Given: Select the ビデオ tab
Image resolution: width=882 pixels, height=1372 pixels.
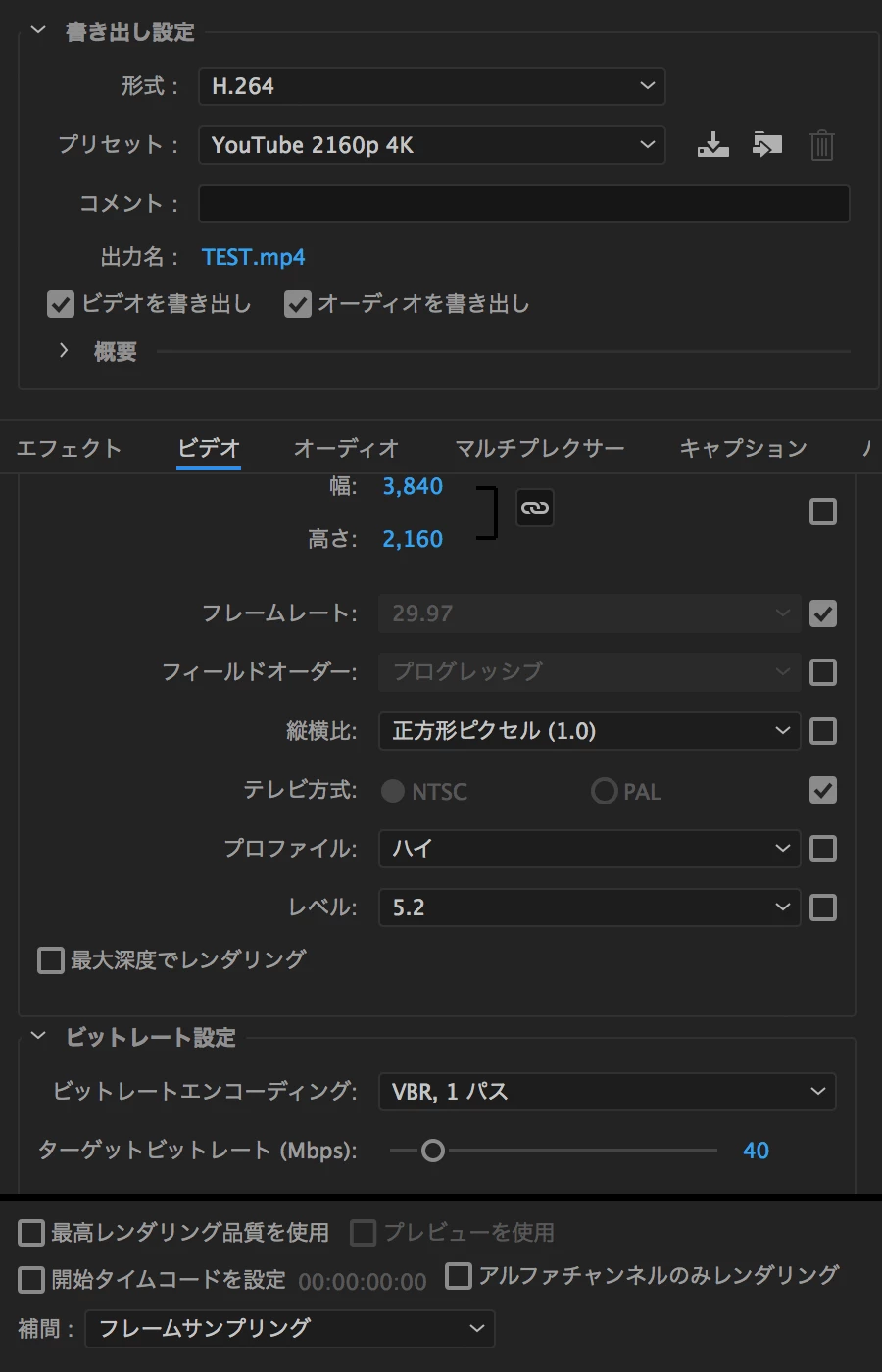Looking at the screenshot, I should tap(209, 448).
